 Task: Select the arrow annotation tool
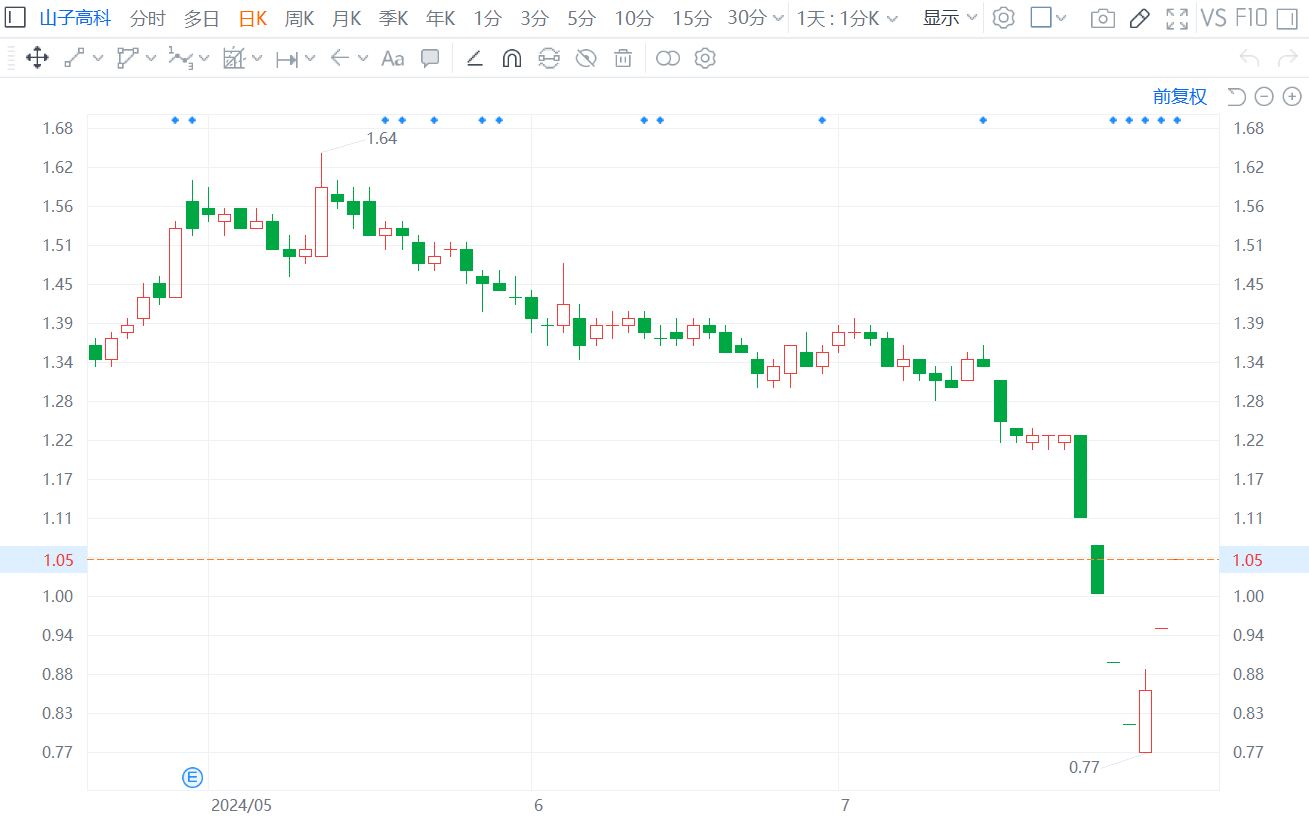coord(340,58)
